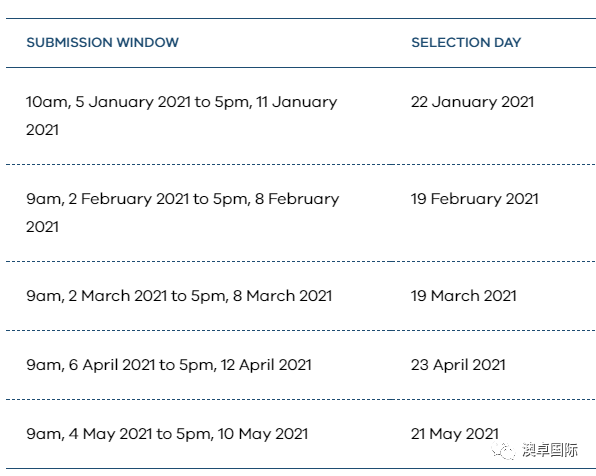Select the 5 January 2021 submission window text
The width and height of the screenshot is (596, 476).
tap(181, 116)
